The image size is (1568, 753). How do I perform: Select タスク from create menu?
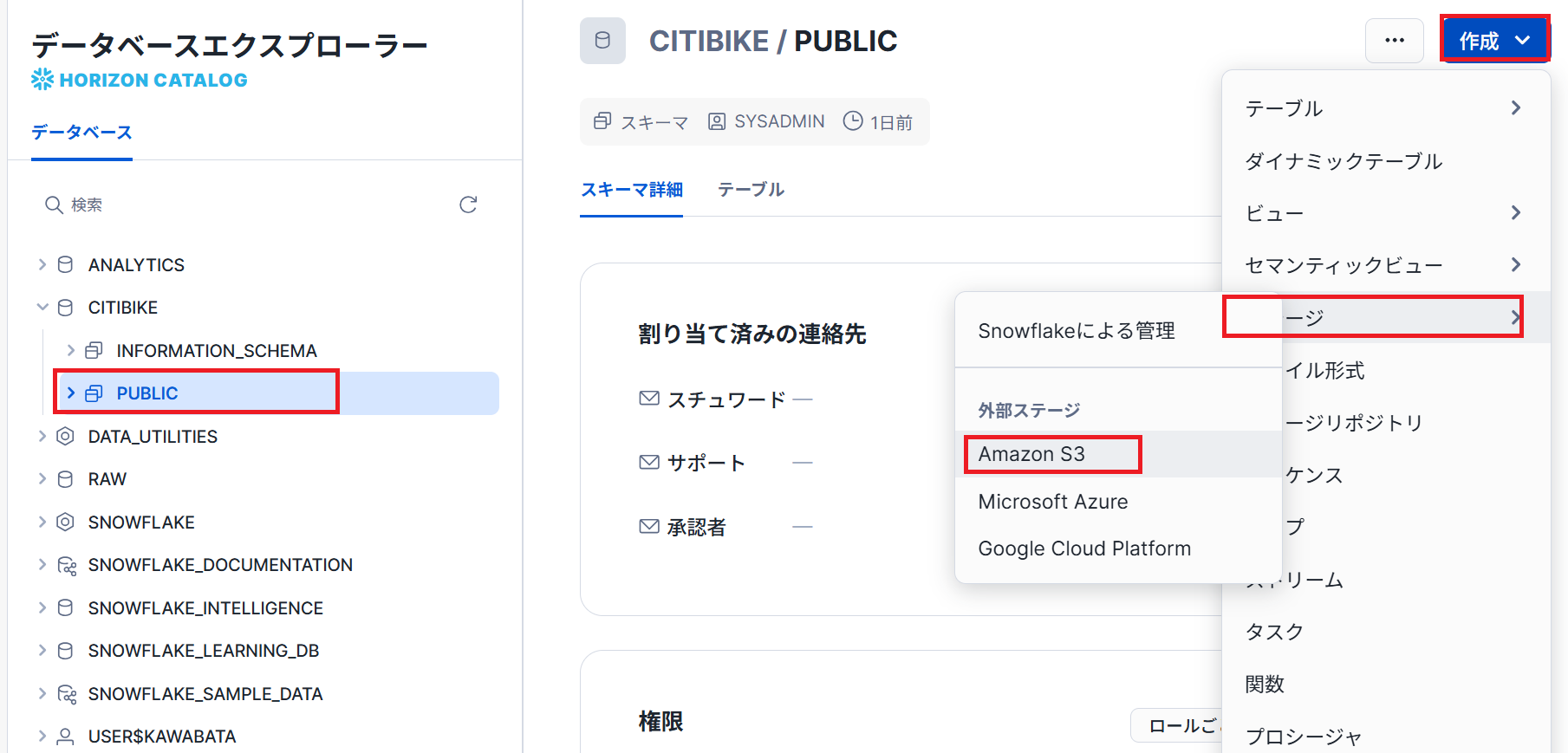(1386, 632)
